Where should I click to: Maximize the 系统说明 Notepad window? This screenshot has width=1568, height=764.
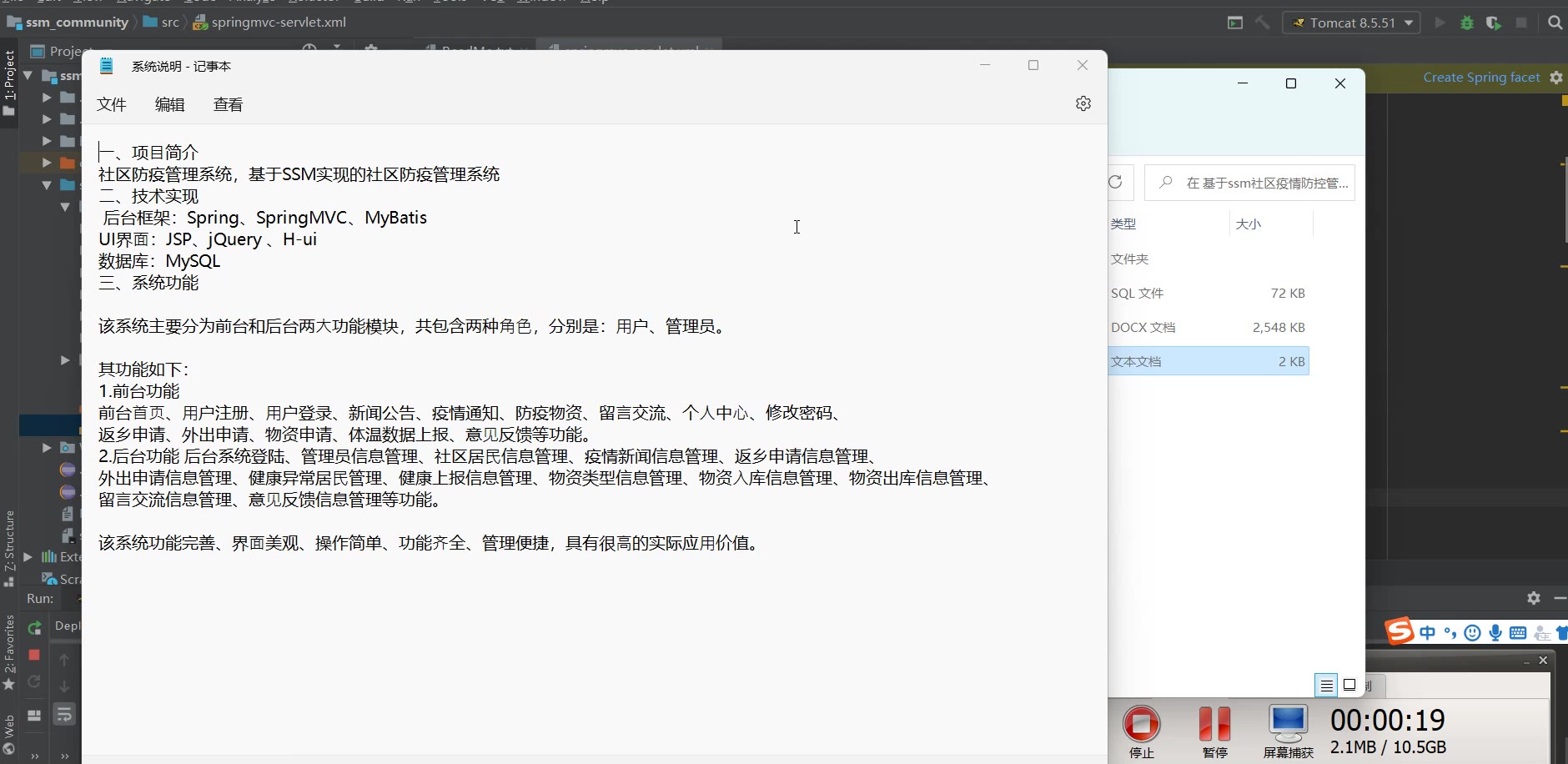[1033, 65]
